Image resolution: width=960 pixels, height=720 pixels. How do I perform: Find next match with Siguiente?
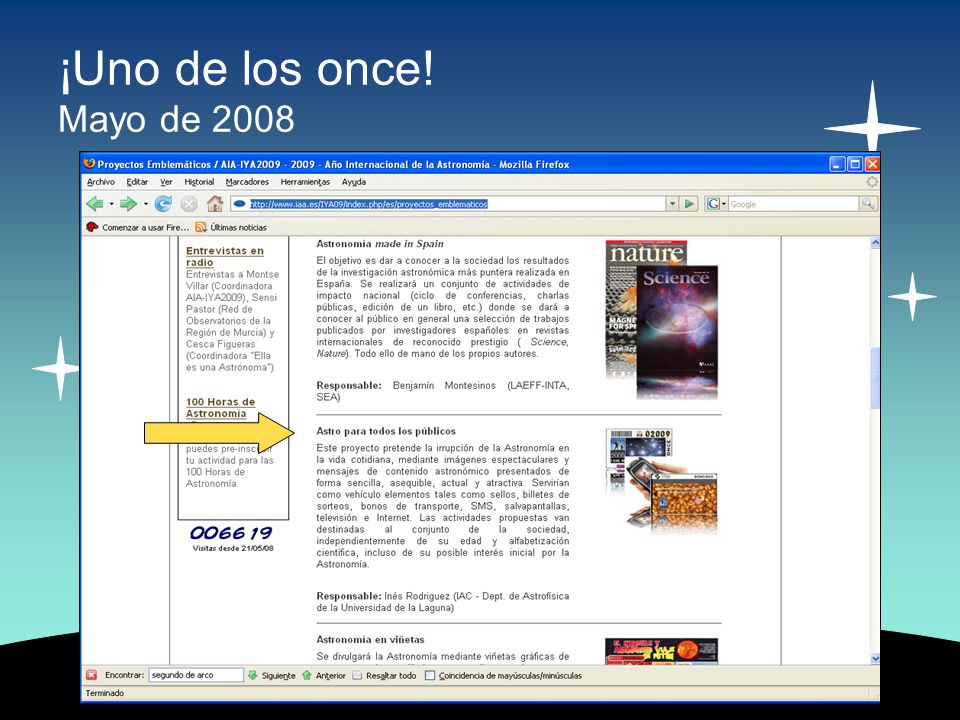click(272, 675)
